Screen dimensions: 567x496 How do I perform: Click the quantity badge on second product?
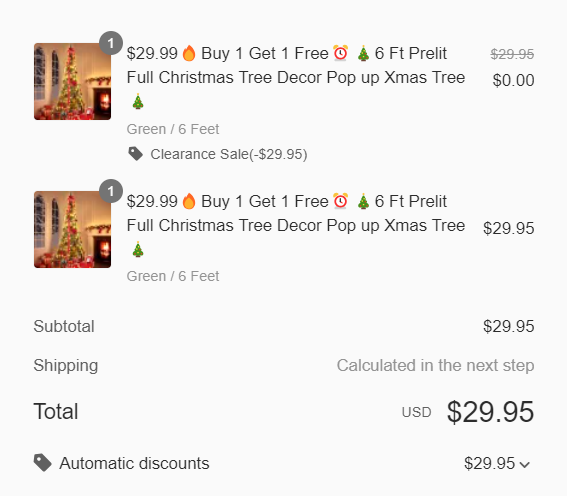(x=111, y=191)
